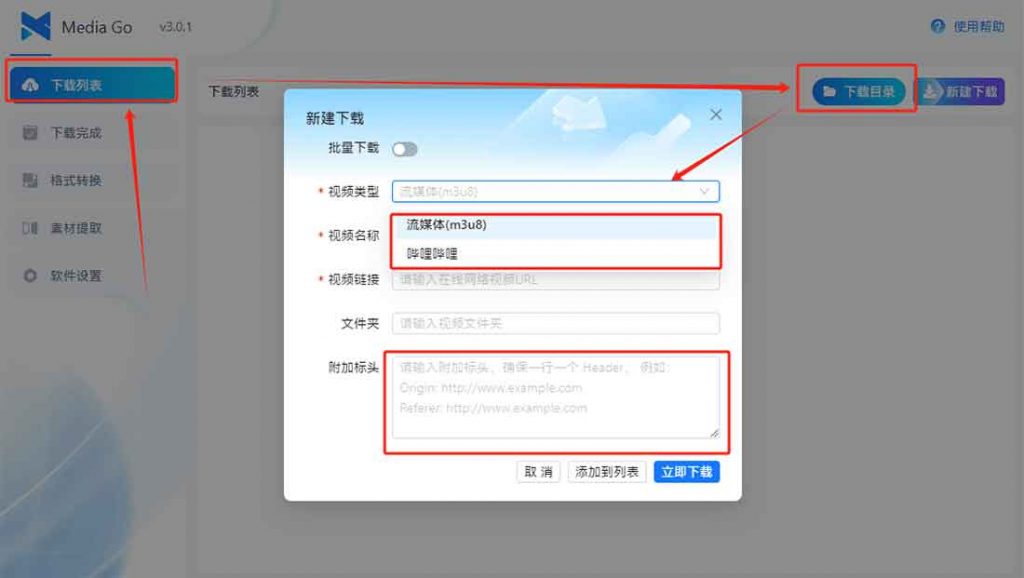Viewport: 1024px width, 578px height.
Task: Click the 取消 button in dialog
Action: [538, 472]
